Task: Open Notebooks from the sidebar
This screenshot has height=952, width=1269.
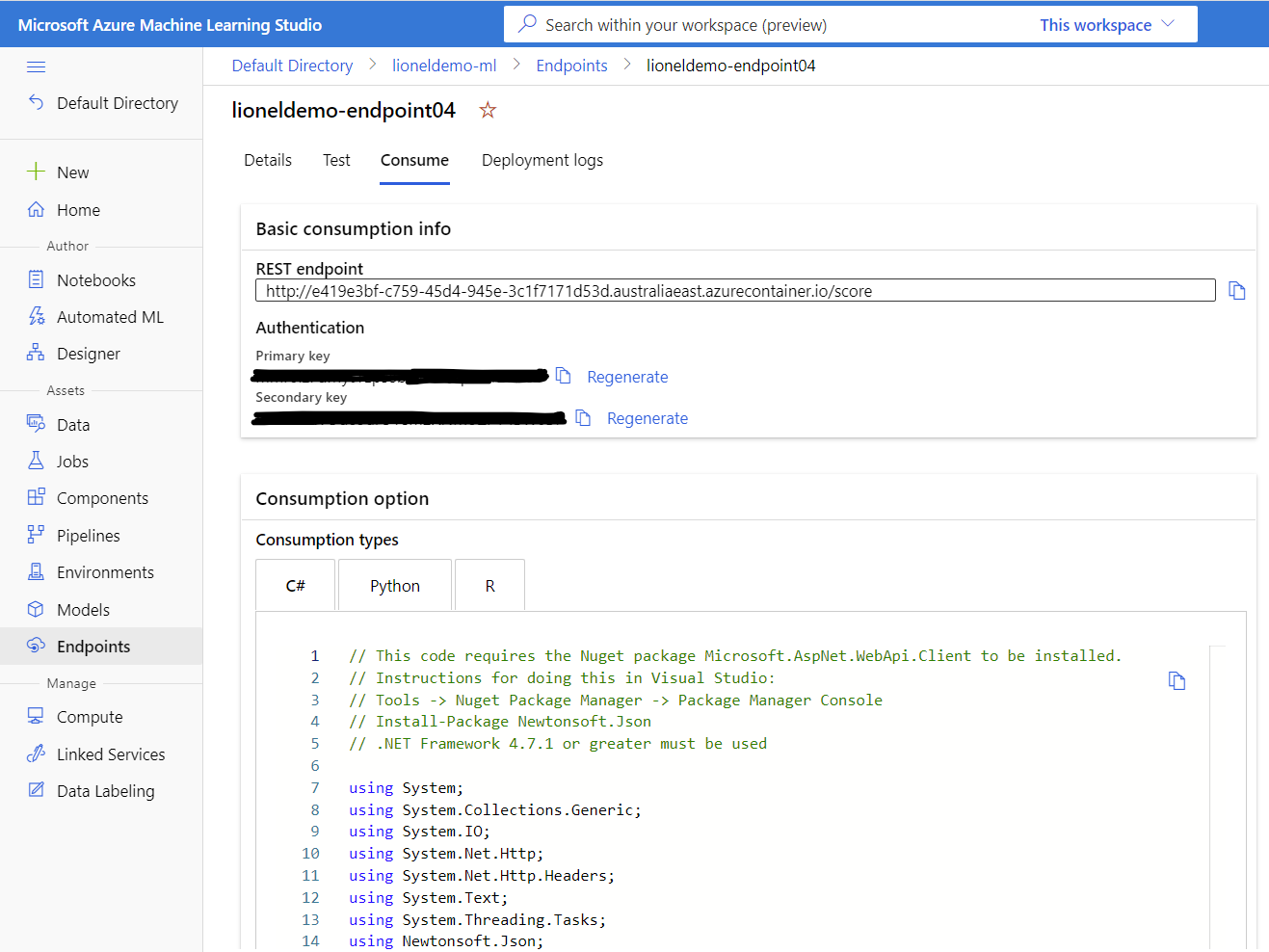Action: pyautogui.click(x=96, y=280)
